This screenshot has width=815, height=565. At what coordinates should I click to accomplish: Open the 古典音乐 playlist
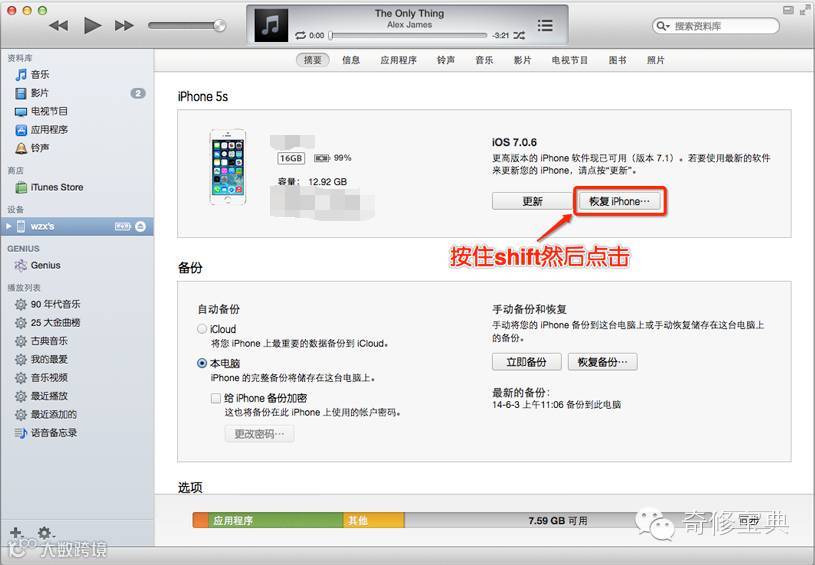[x=77, y=341]
